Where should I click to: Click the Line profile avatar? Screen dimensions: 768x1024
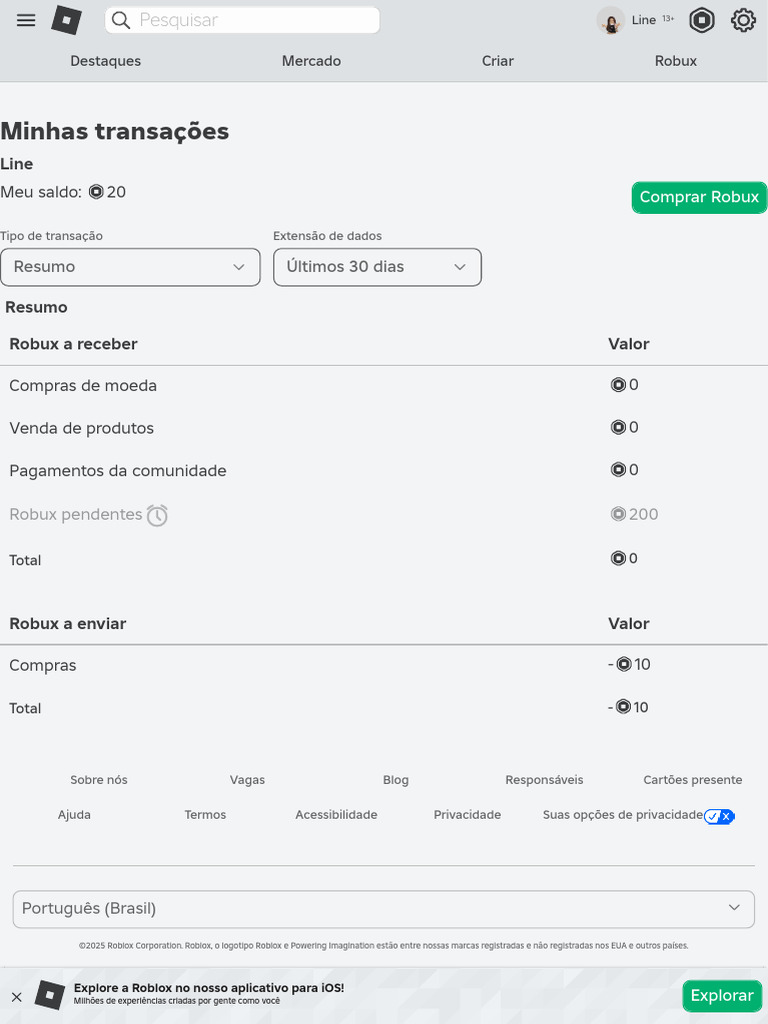611,20
